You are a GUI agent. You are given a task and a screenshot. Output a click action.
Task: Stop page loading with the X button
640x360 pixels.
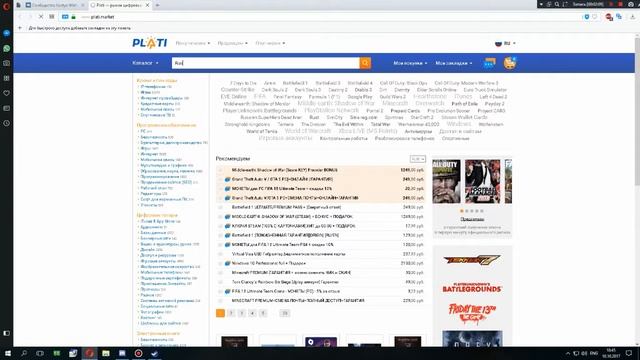(x=41, y=17)
